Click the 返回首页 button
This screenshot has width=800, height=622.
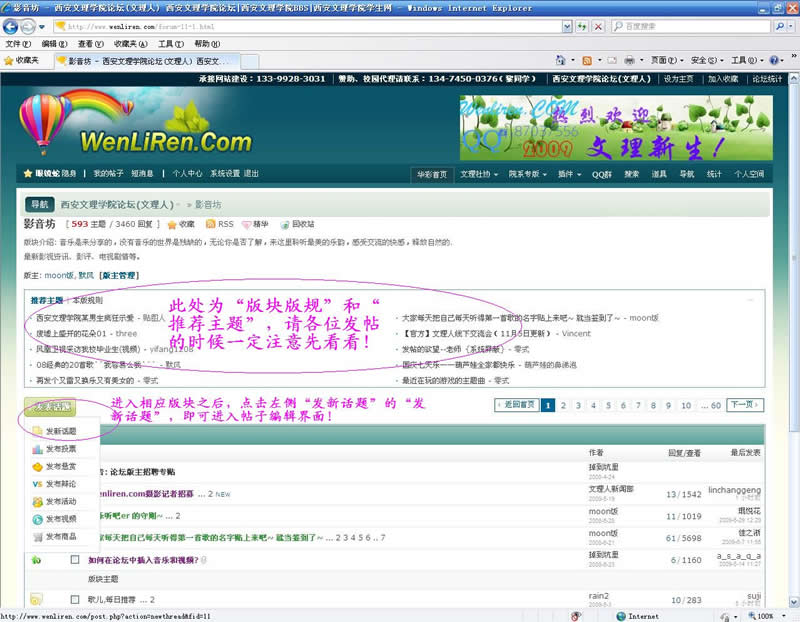(516, 405)
